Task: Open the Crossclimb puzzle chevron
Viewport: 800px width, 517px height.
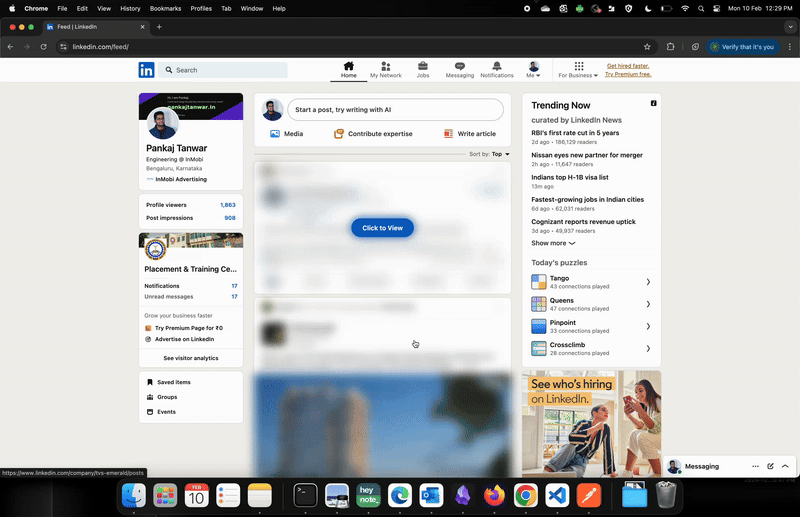Action: [648, 349]
